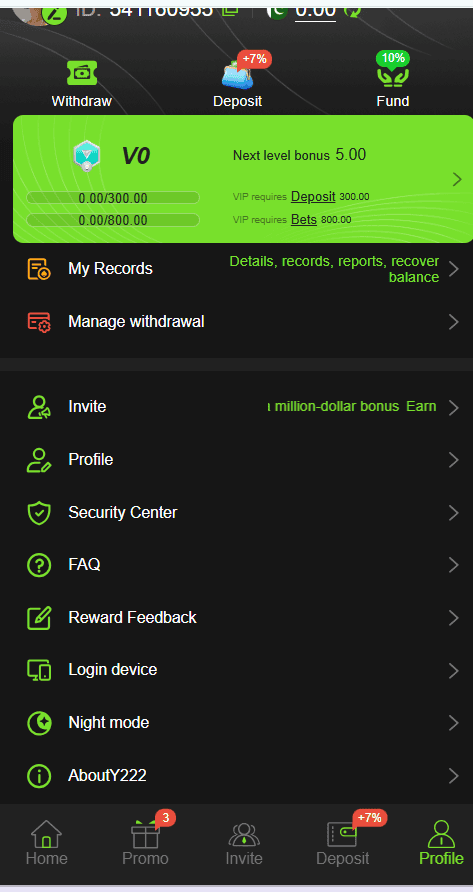Screen dimensions: 473x892
Task: Switch to the bottom Deposit tab
Action: 343,844
